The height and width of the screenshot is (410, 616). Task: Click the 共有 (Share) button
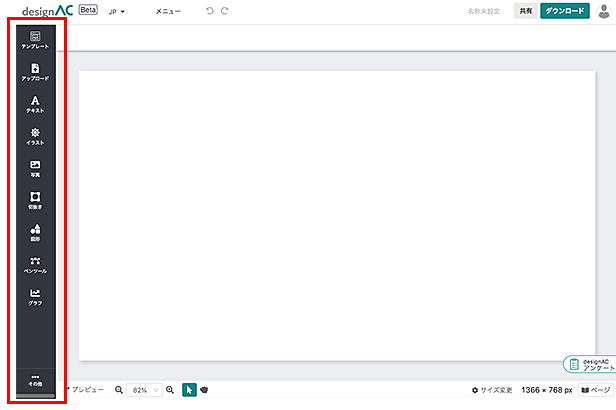pos(526,11)
